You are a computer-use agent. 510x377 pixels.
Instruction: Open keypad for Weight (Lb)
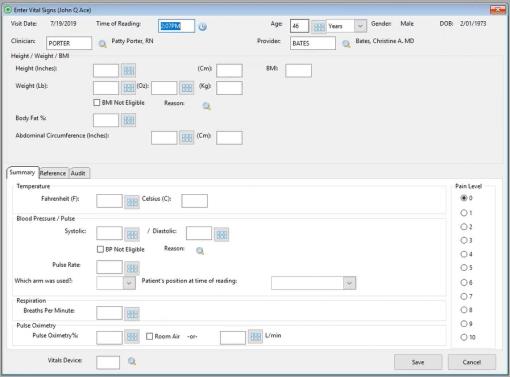128,88
